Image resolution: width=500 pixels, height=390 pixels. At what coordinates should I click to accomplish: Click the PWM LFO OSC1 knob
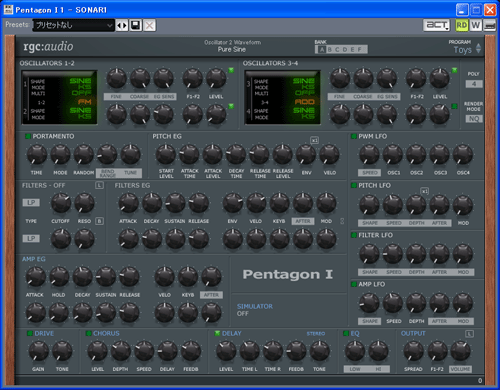[393, 154]
